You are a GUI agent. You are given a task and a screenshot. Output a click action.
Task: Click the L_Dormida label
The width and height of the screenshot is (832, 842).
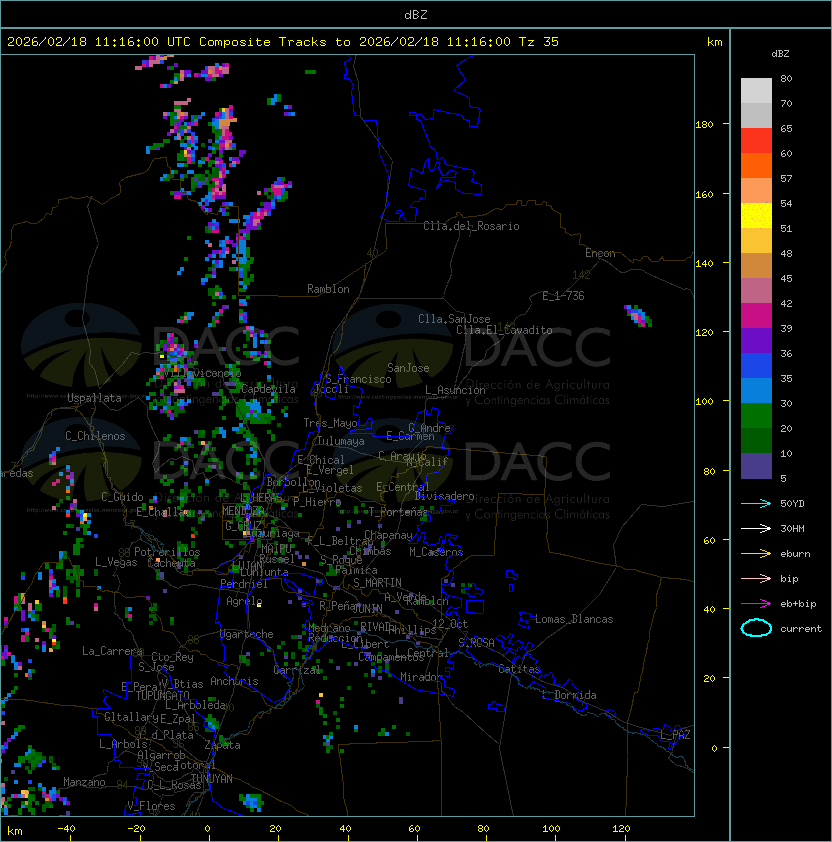coord(569,695)
